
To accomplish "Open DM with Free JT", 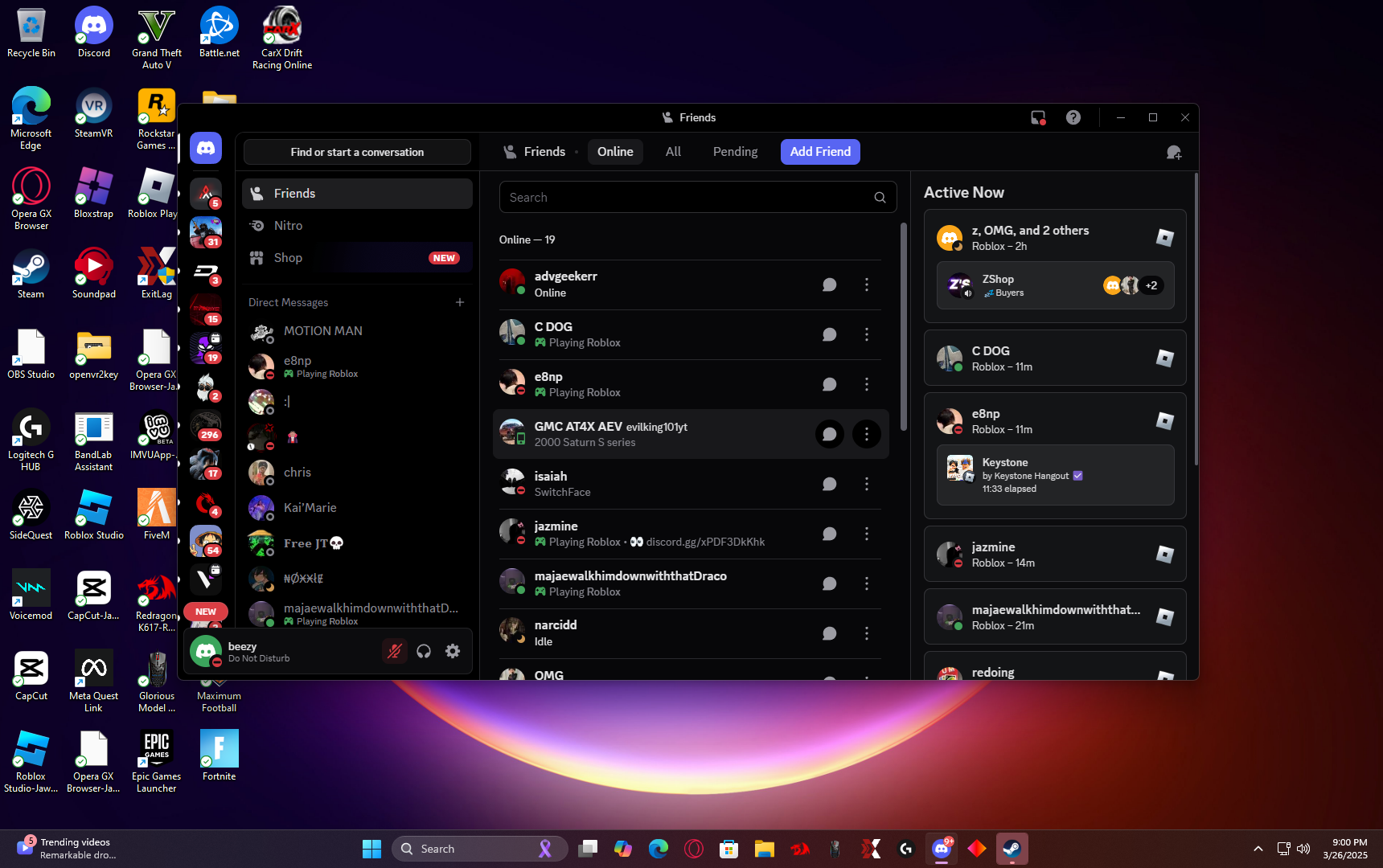I will tap(357, 543).
